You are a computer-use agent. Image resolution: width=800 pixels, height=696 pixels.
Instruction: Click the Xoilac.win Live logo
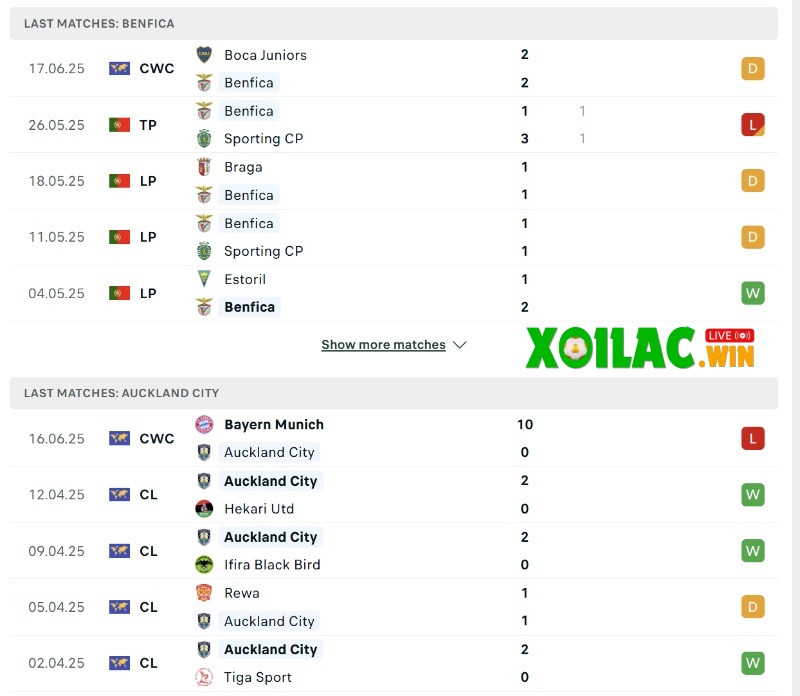point(641,348)
